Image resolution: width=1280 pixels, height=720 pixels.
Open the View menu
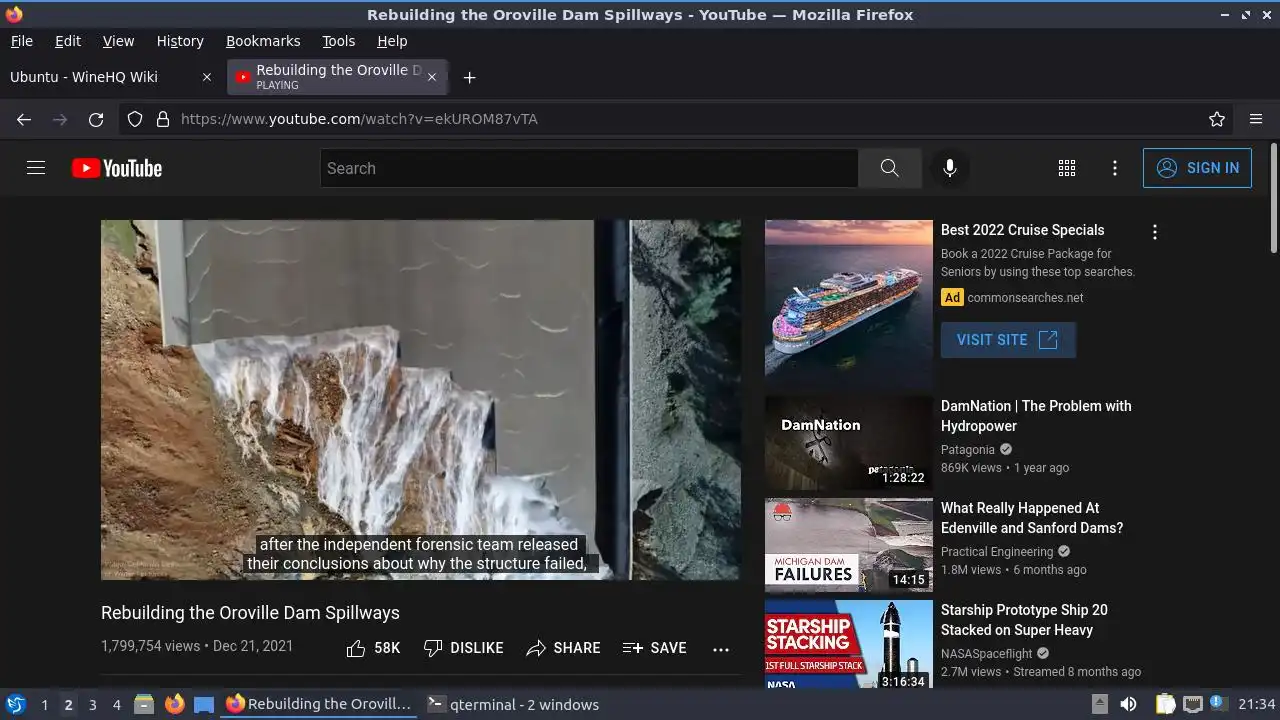point(118,41)
